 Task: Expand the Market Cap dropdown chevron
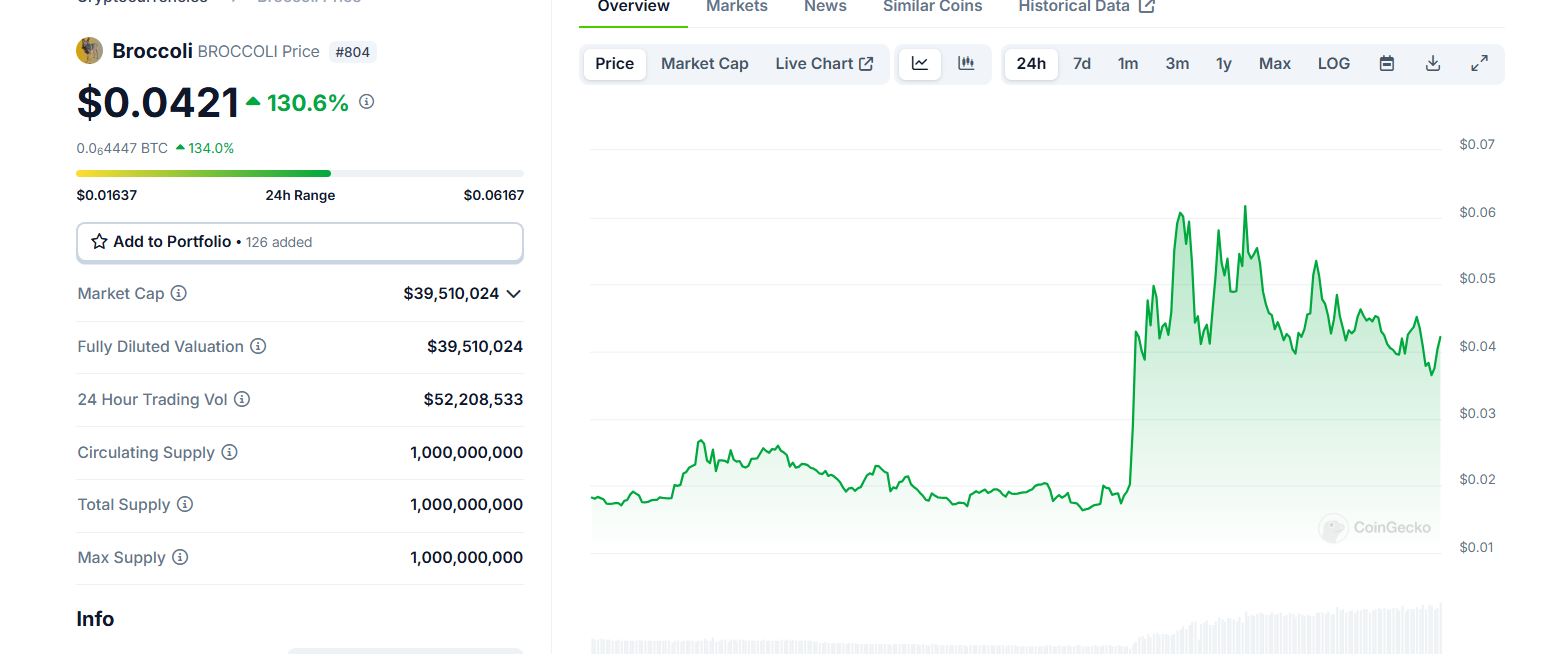click(x=514, y=294)
